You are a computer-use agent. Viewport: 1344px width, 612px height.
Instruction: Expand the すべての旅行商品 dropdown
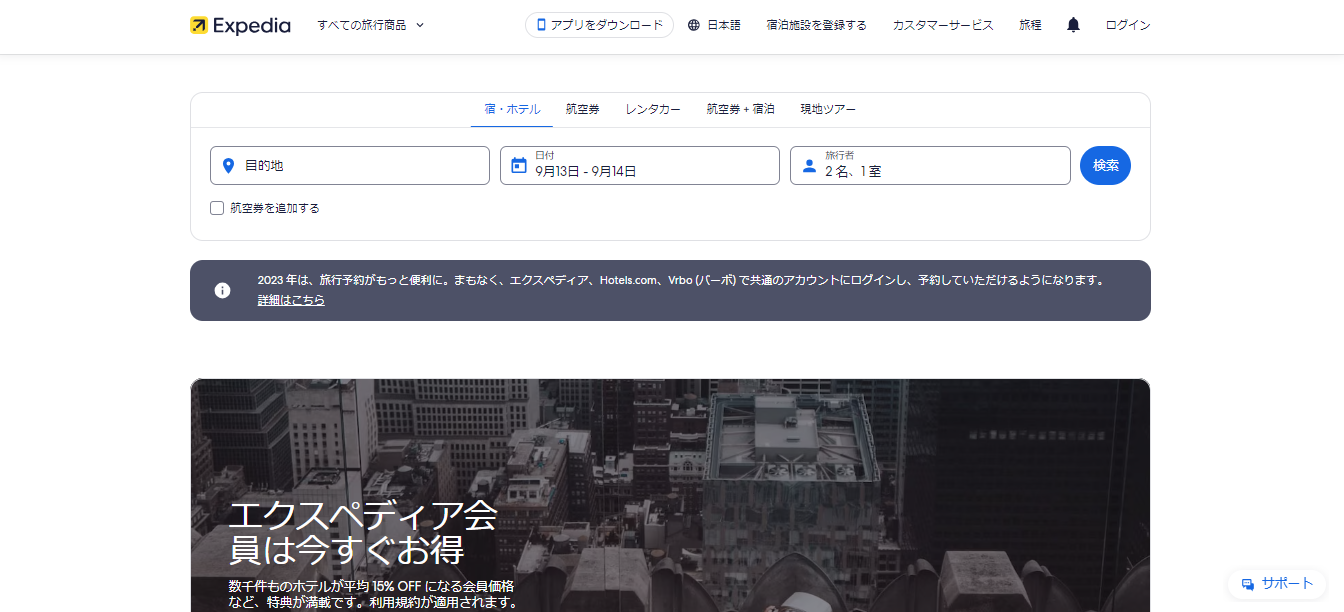[x=370, y=25]
